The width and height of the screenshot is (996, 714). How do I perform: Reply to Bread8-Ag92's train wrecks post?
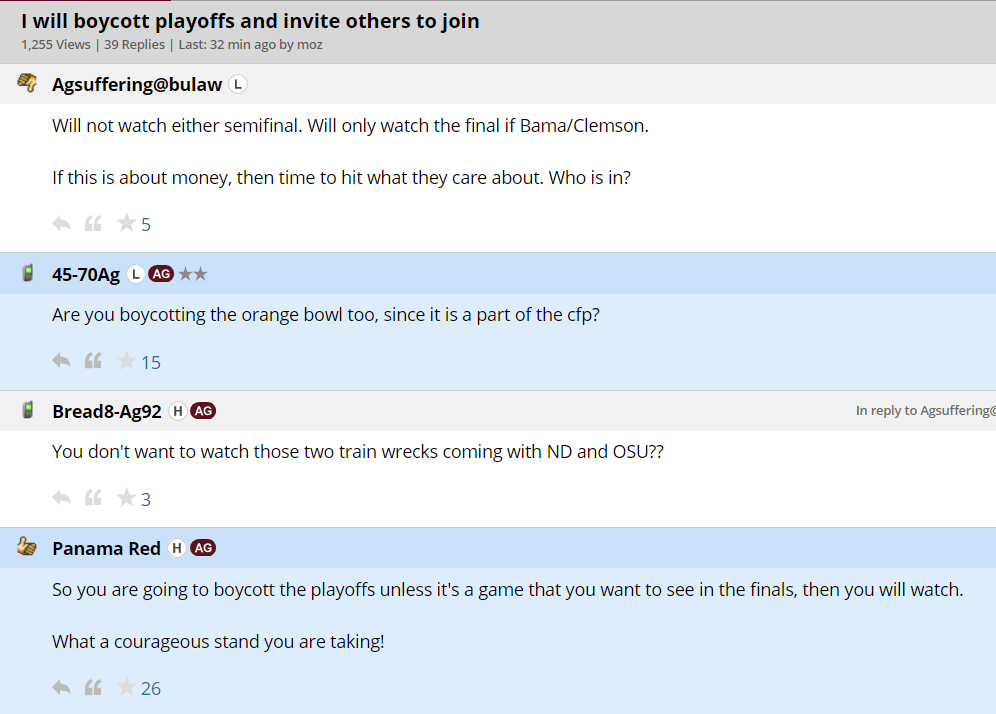tap(61, 498)
